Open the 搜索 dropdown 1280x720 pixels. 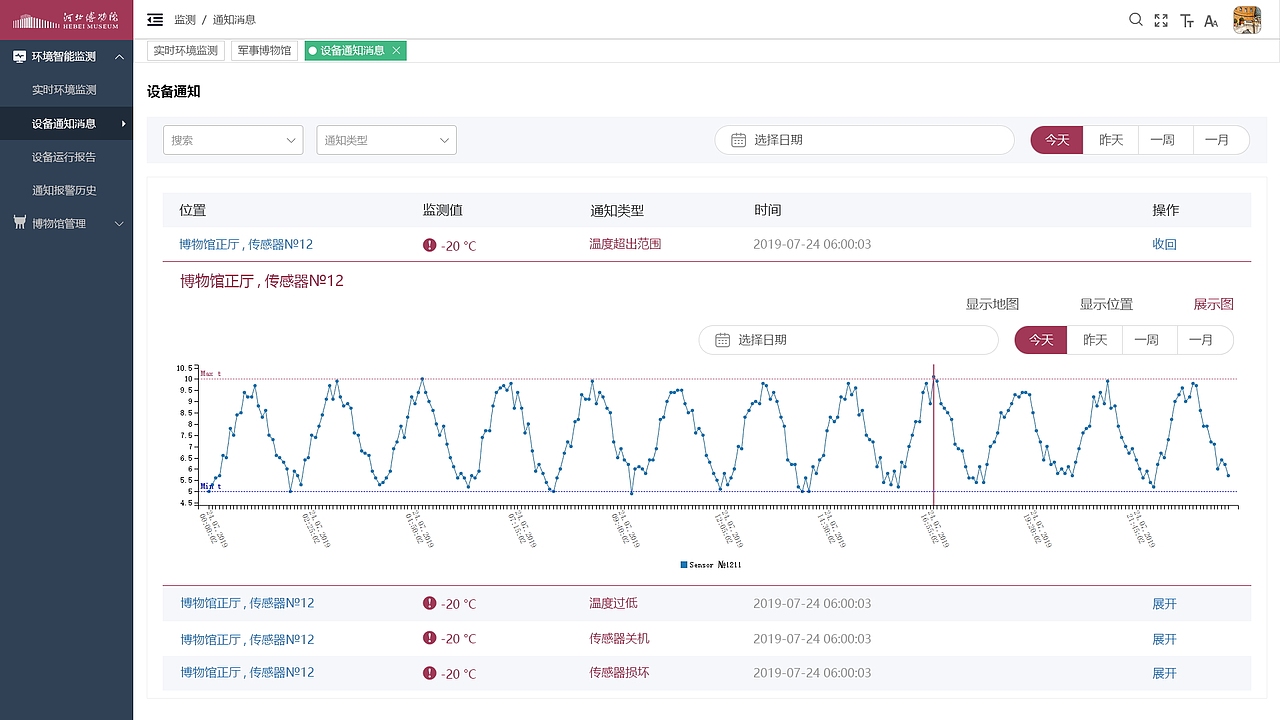(233, 140)
